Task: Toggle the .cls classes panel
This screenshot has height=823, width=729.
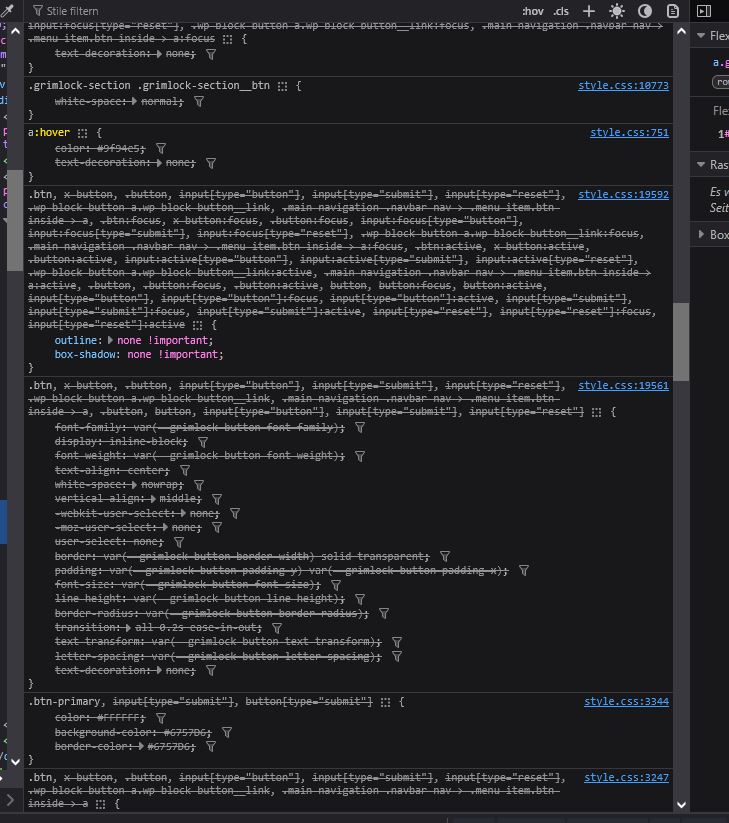Action: (x=561, y=11)
